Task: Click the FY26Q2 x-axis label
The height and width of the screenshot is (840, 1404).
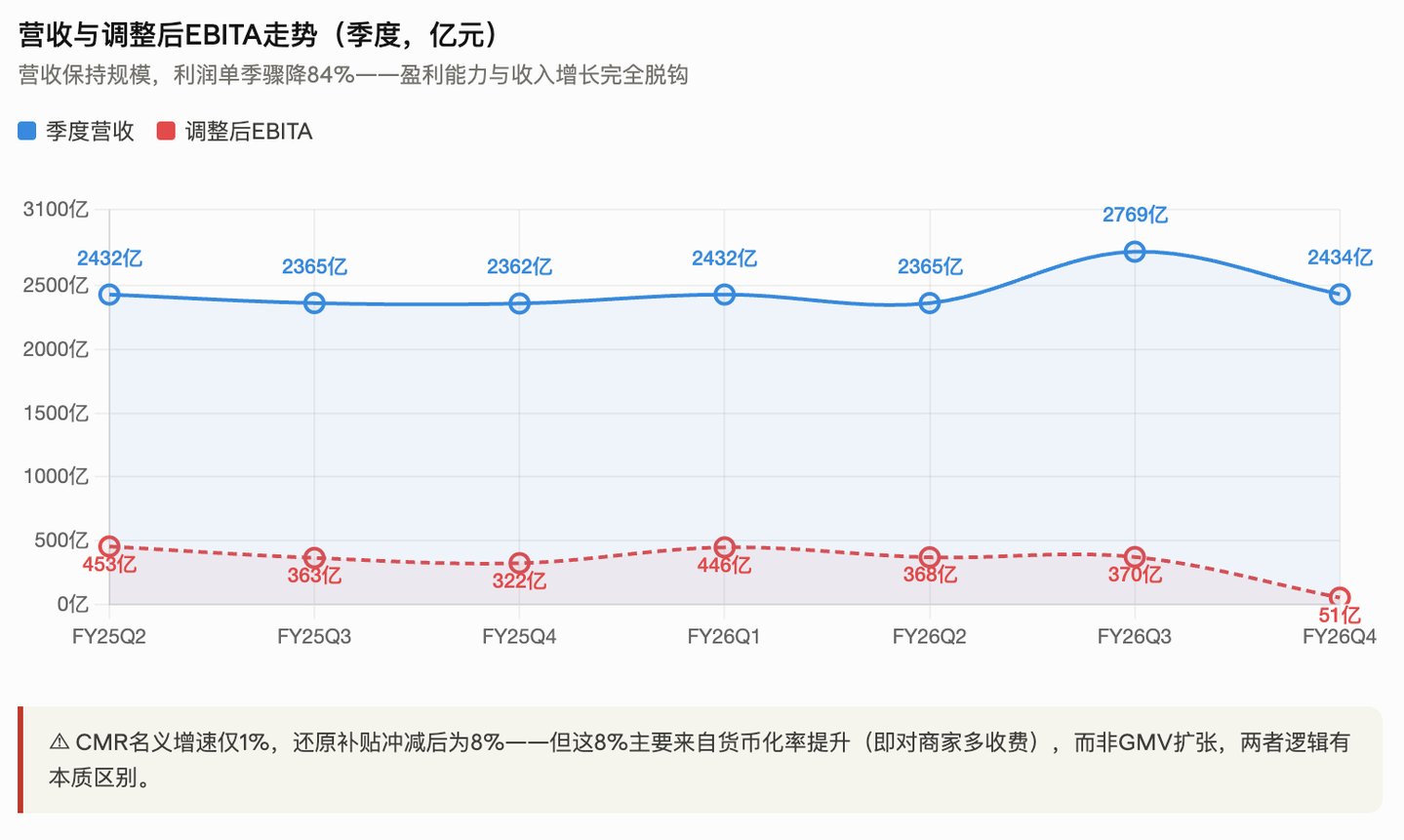Action: coord(930,637)
